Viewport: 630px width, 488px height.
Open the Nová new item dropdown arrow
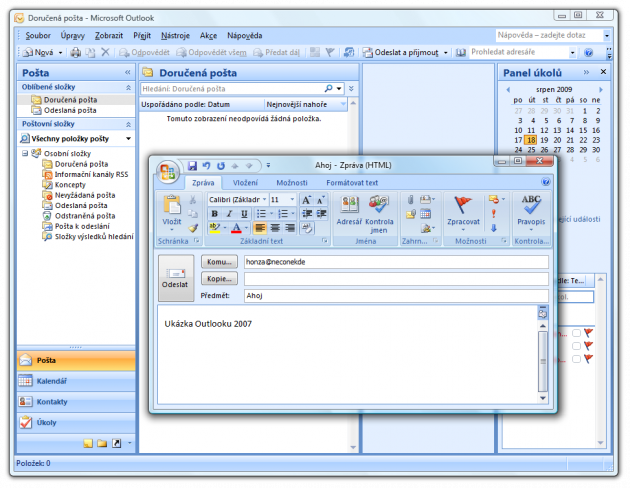click(60, 53)
